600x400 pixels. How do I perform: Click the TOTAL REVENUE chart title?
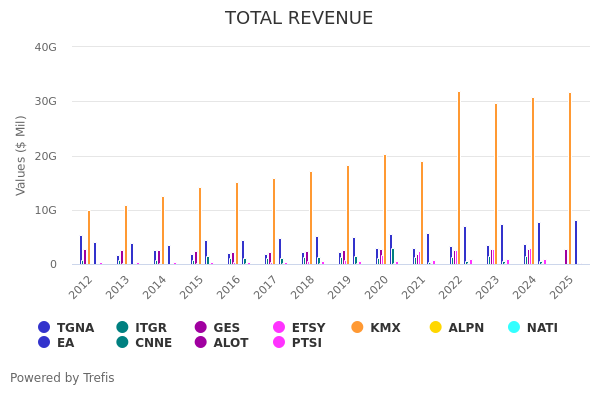299,18
